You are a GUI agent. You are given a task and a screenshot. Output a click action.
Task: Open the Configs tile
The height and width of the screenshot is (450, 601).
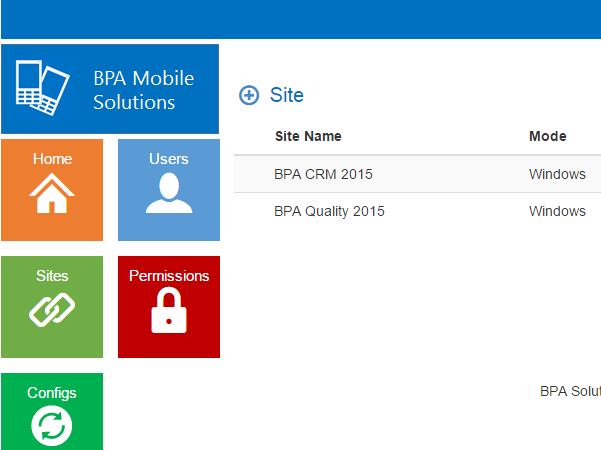click(52, 411)
